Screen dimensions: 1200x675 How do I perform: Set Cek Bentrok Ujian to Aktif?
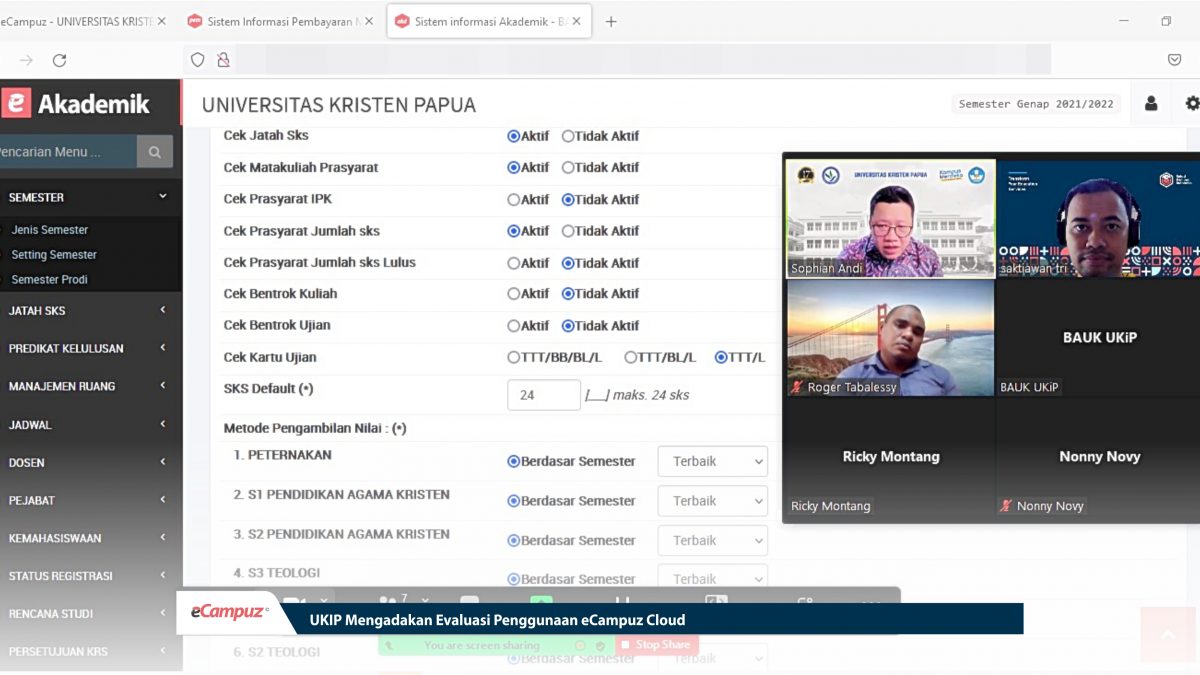click(x=514, y=326)
